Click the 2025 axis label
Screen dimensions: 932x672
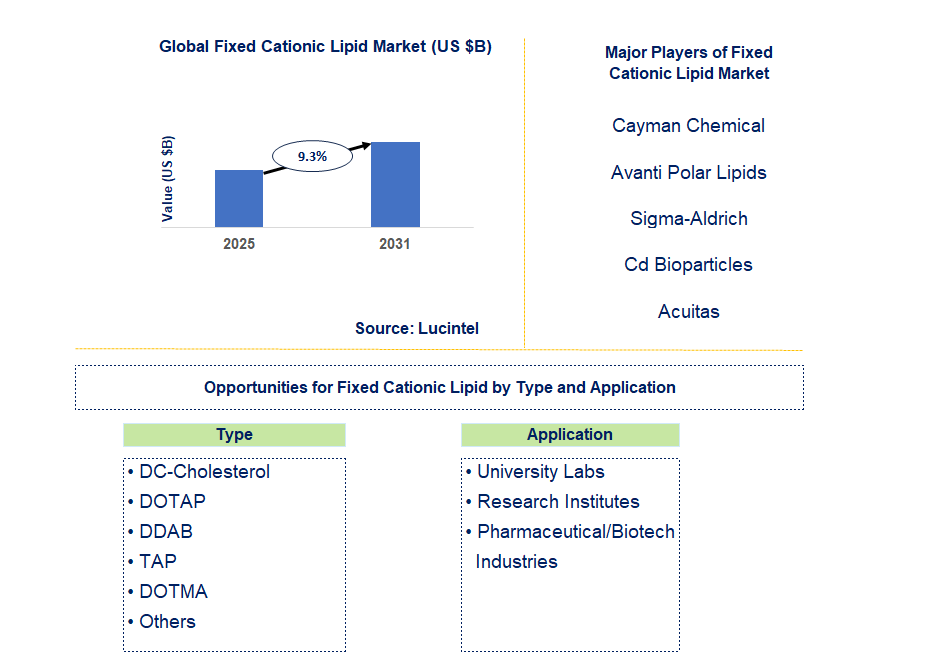pyautogui.click(x=239, y=244)
